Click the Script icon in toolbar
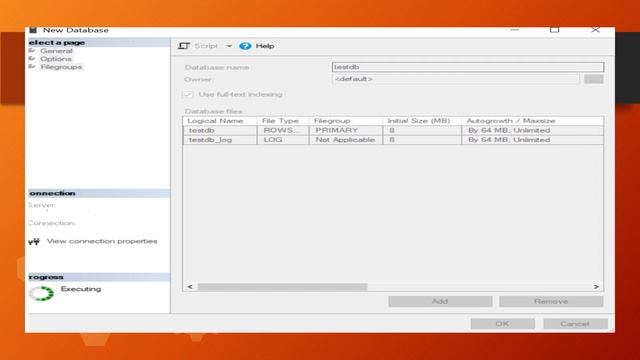The image size is (640, 360). (x=184, y=46)
